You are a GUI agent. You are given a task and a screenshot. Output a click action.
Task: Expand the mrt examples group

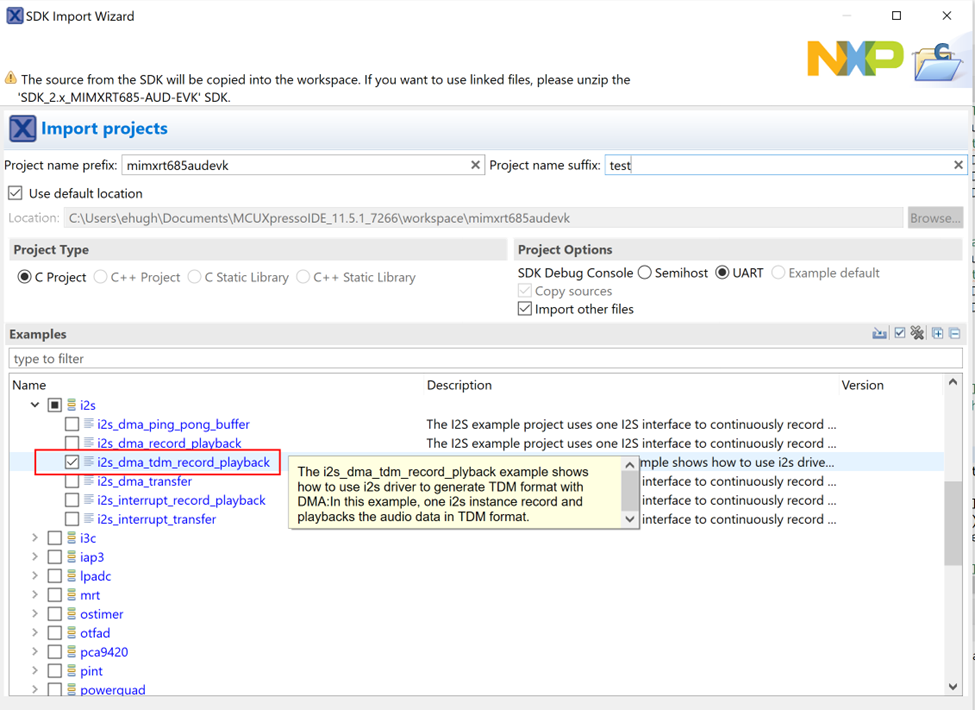point(35,595)
